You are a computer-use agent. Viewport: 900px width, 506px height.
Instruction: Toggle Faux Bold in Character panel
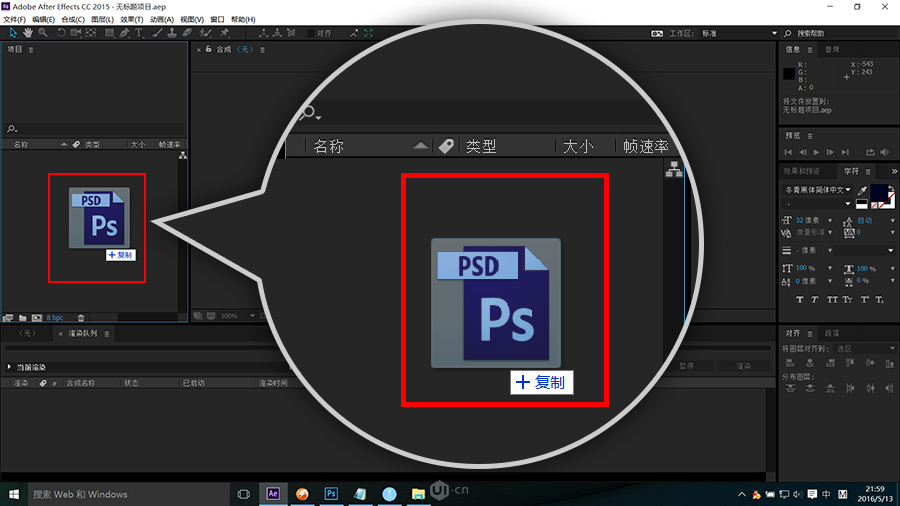800,299
